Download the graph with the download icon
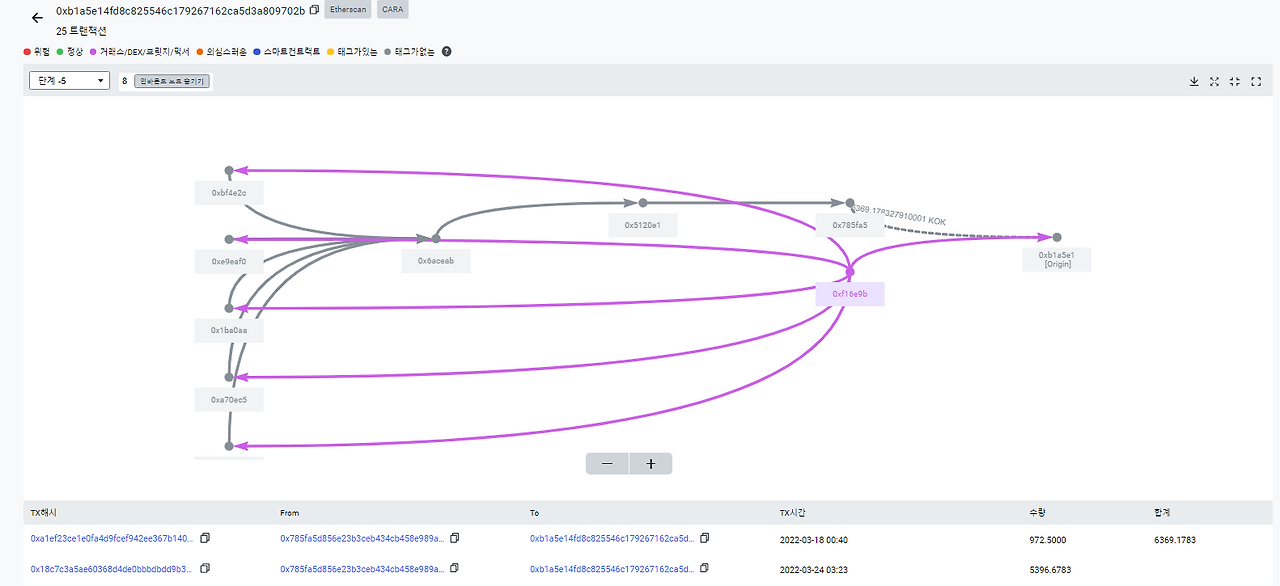Screen dimensions: 1280x586 [1194, 82]
